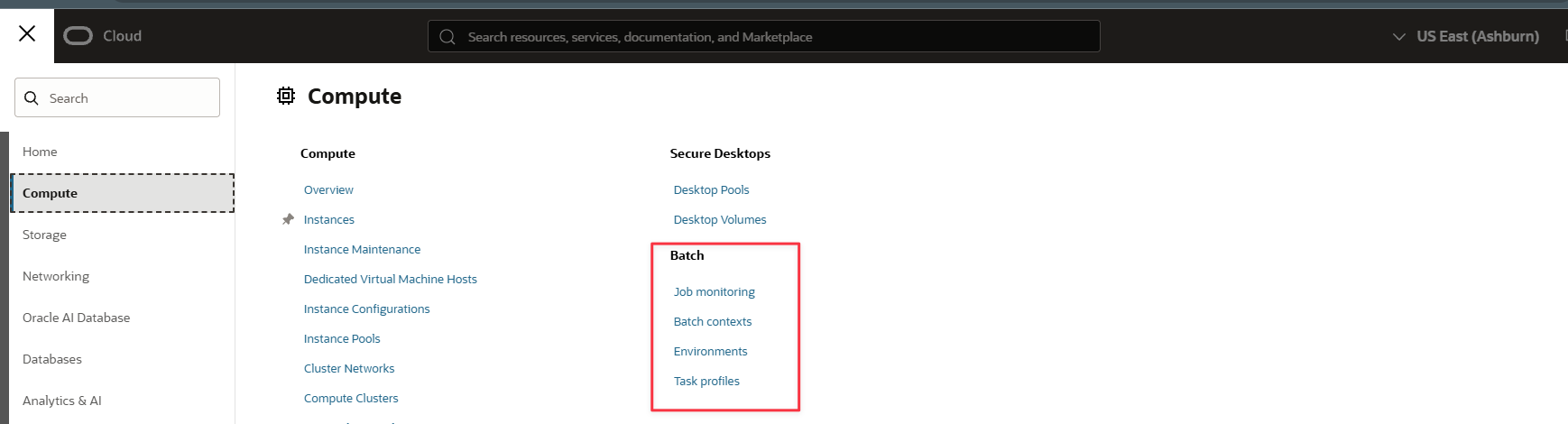Select Home in the navigation menu
This screenshot has height=424, width=1568.
coord(40,152)
